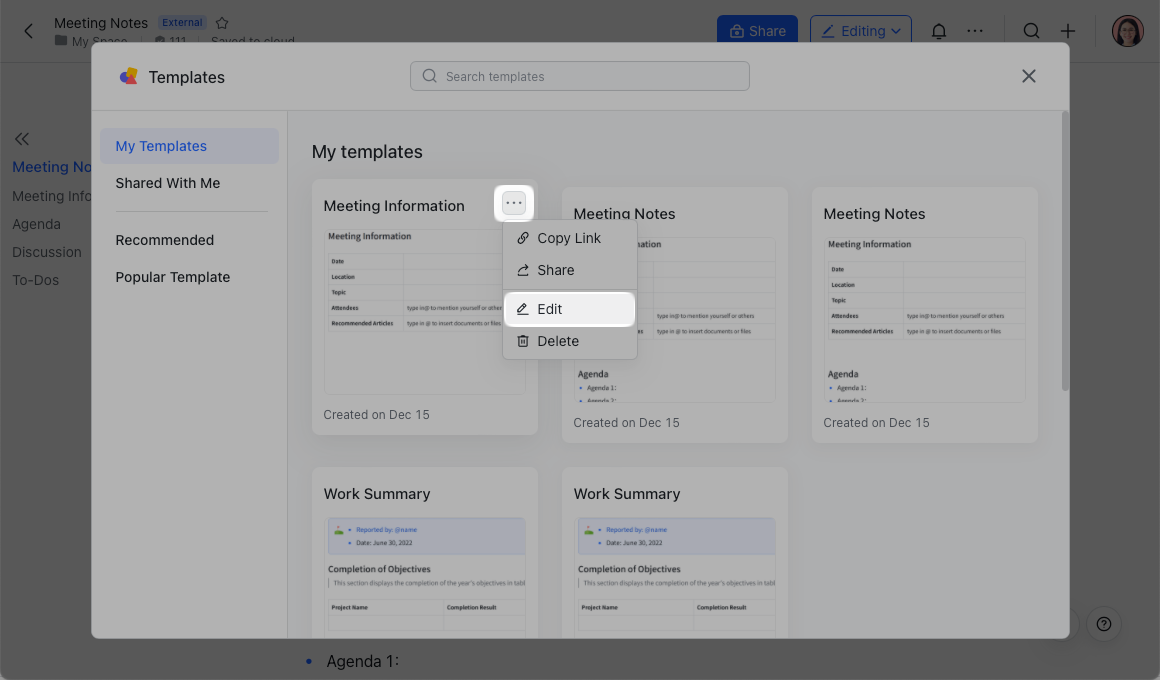Open notifications via the bell icon
This screenshot has height=680, width=1160.
(938, 31)
